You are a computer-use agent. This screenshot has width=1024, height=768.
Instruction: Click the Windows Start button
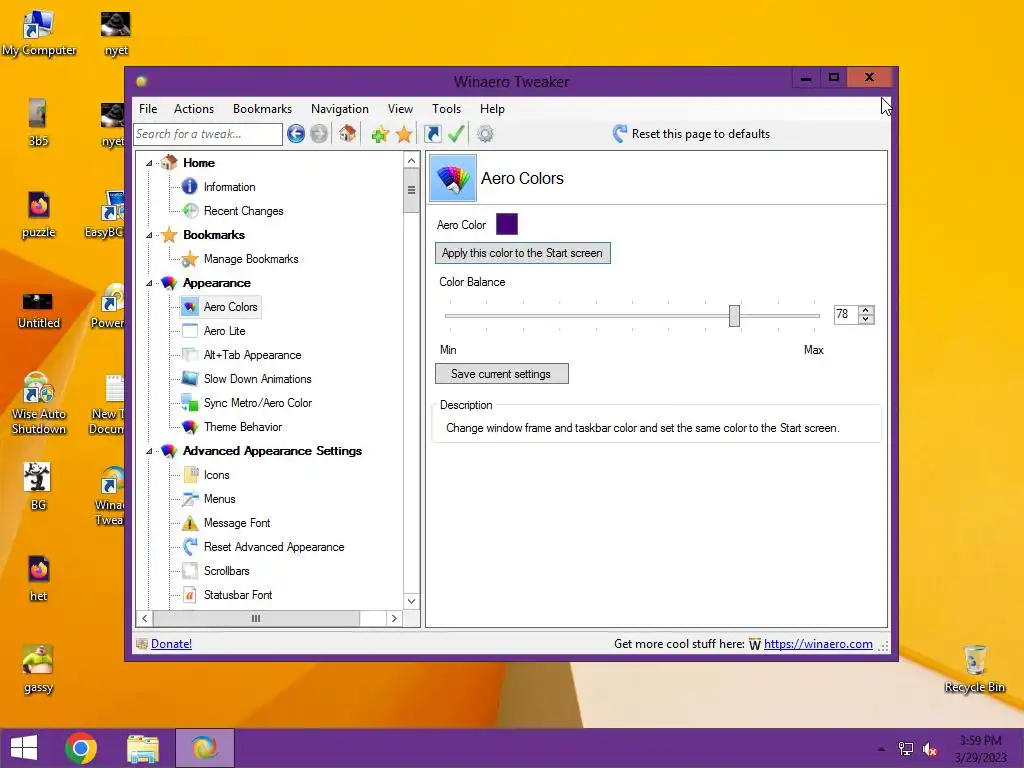[24, 748]
